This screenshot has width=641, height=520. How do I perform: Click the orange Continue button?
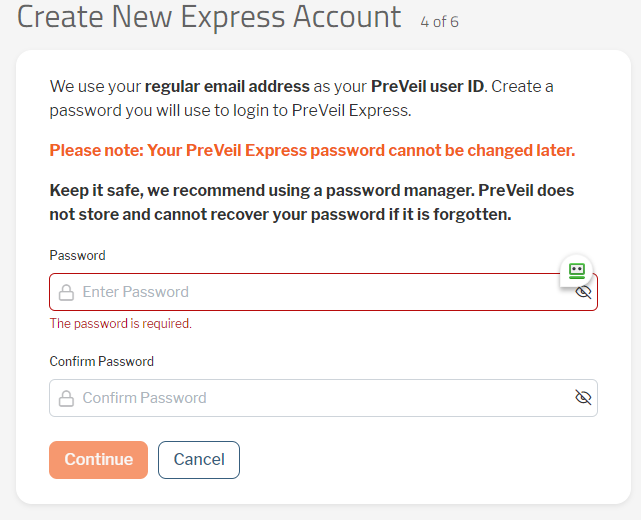click(99, 459)
